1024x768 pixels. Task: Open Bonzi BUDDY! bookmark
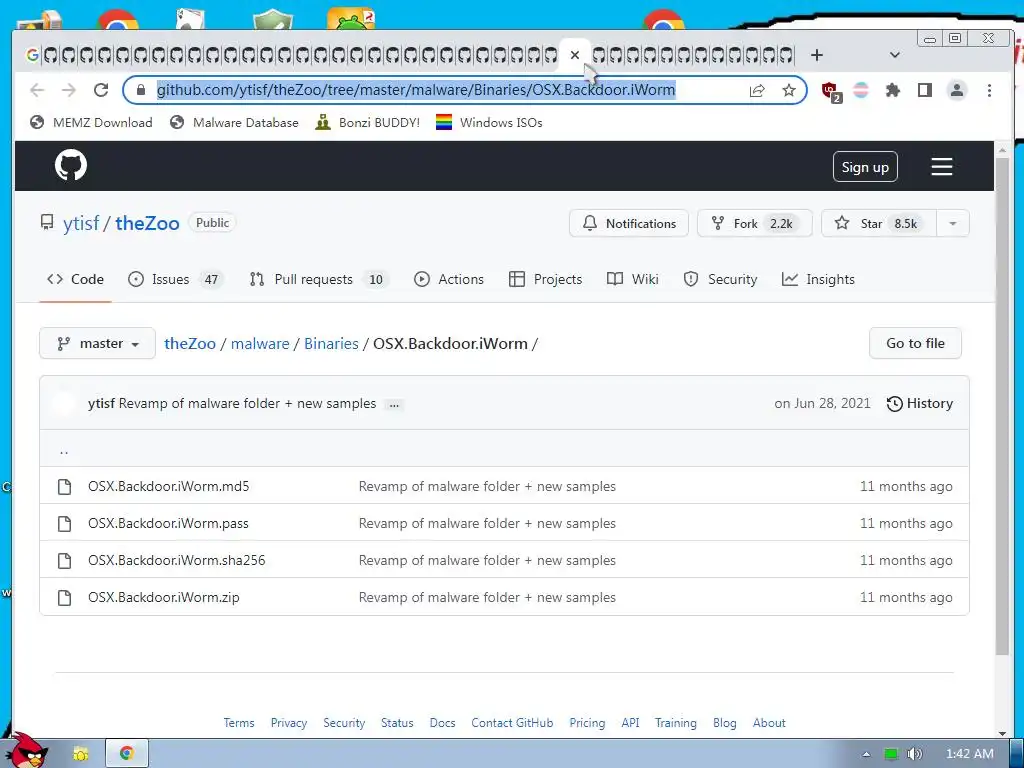coord(367,123)
